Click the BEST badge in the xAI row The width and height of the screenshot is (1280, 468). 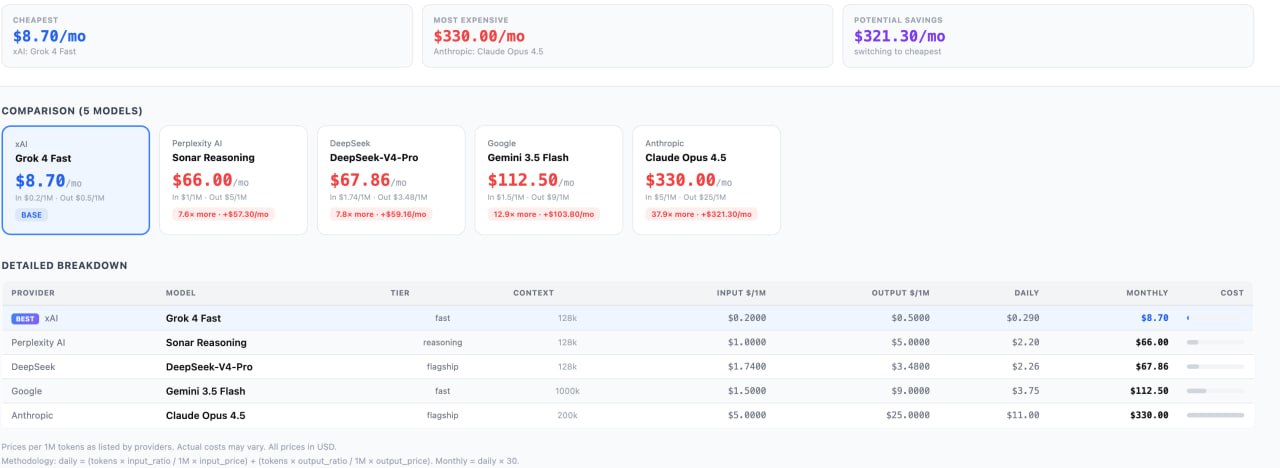point(25,318)
